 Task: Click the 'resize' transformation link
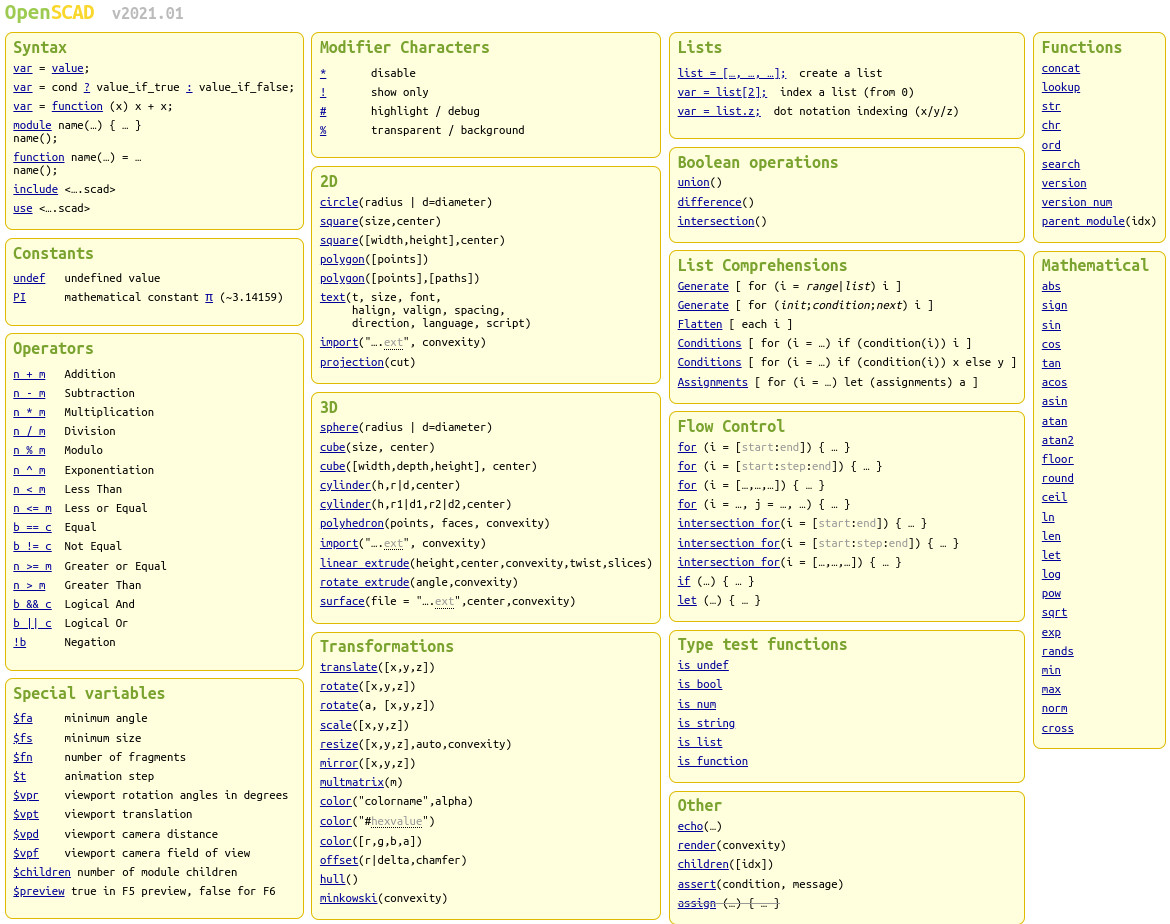(x=339, y=745)
